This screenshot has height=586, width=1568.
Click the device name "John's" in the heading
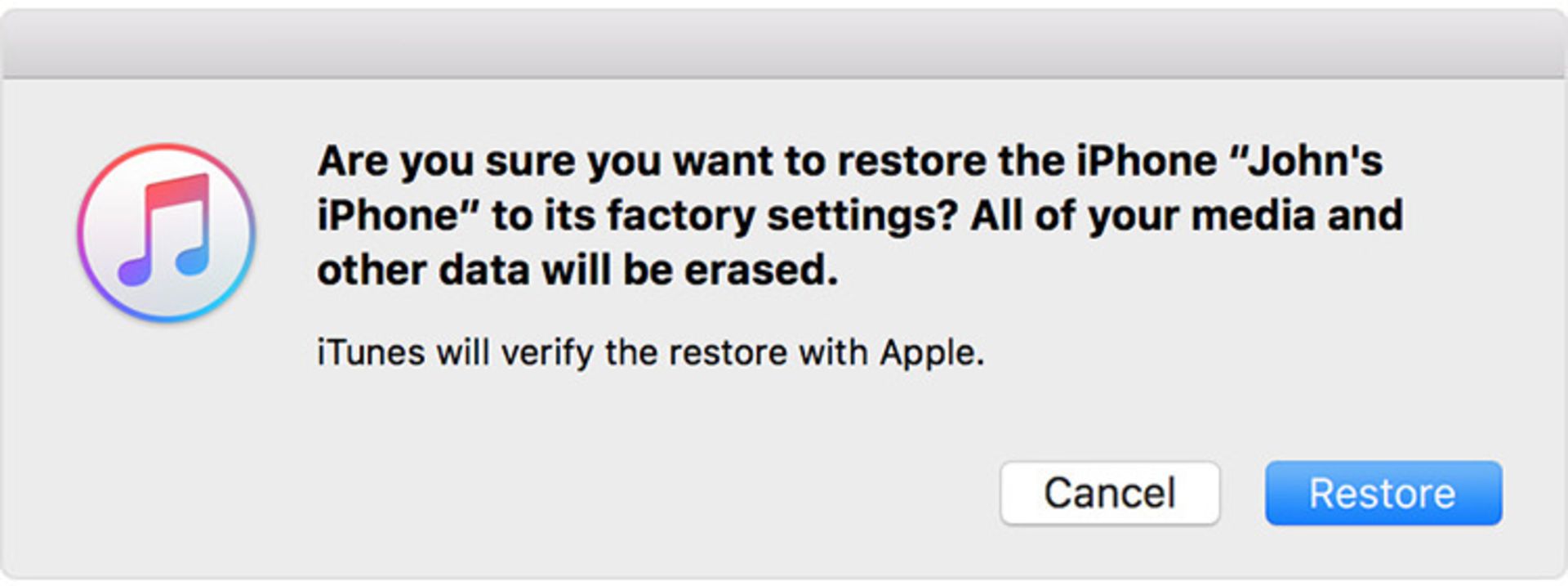click(x=1315, y=161)
